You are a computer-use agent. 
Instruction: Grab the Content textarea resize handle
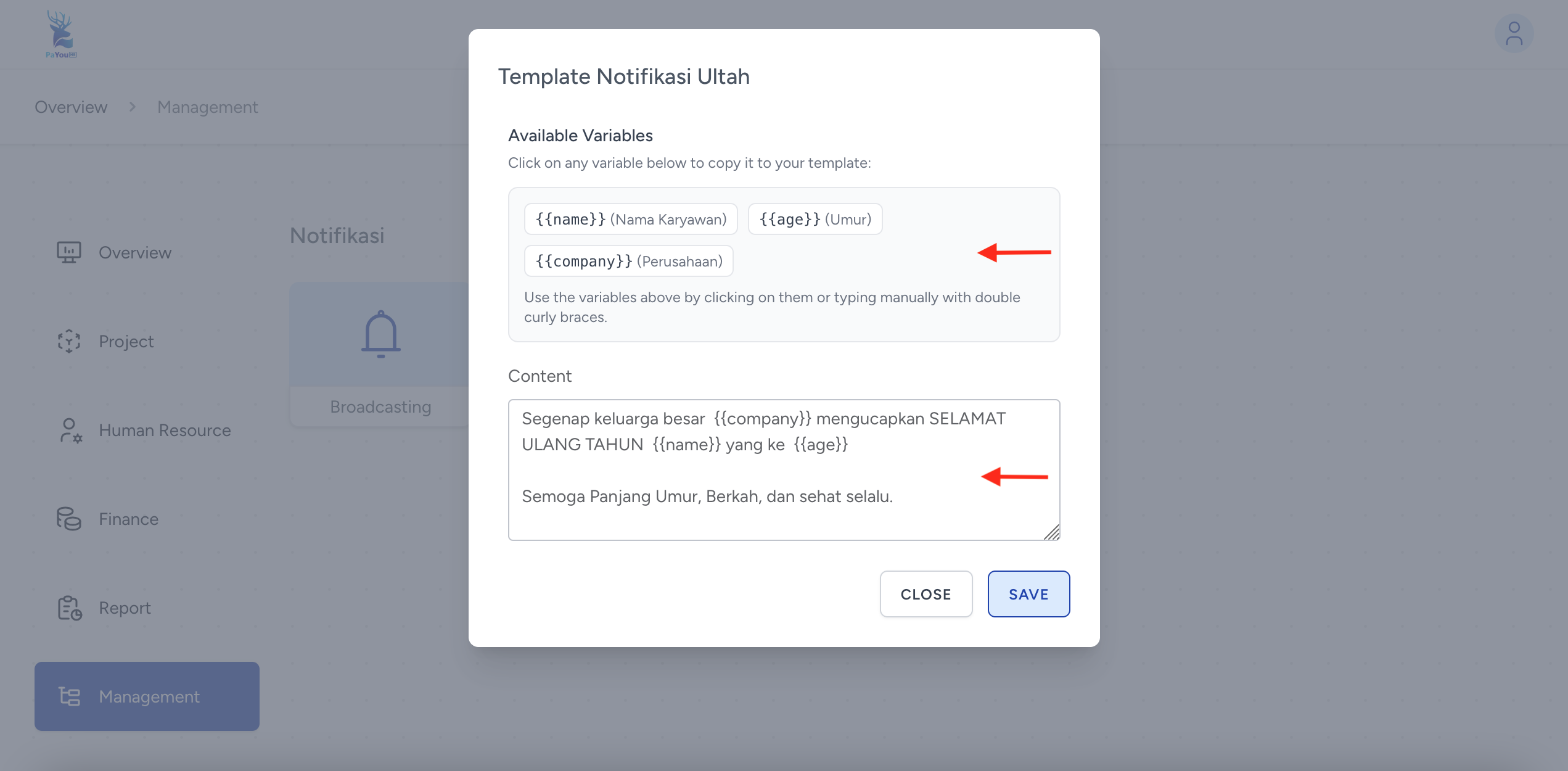(x=1052, y=532)
